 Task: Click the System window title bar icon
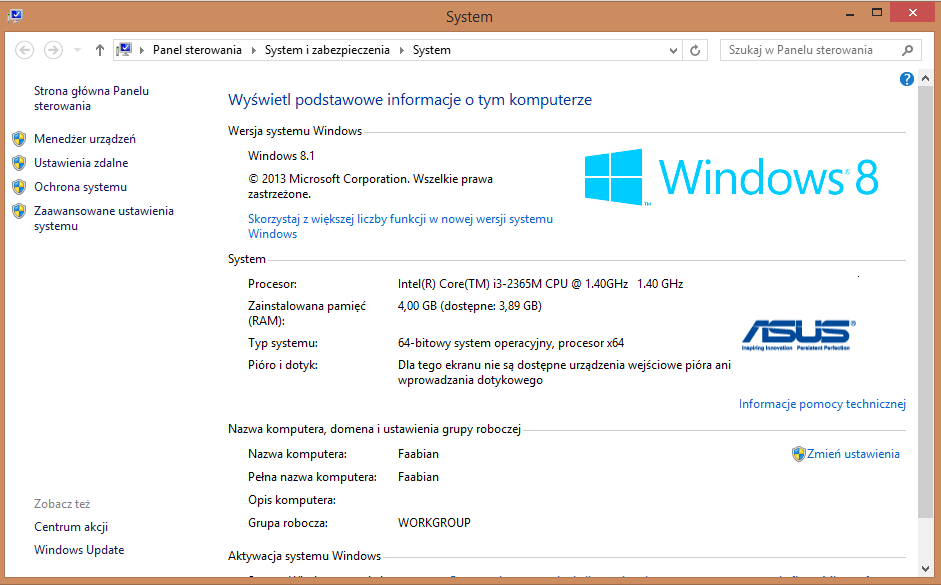click(x=15, y=16)
